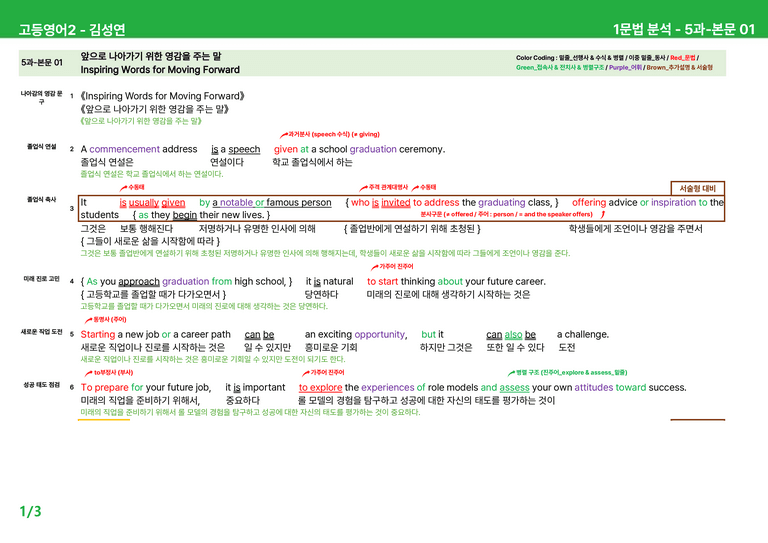Click the underlined phrase 'to explore' in sentence 6
The width and height of the screenshot is (768, 543).
(320, 387)
